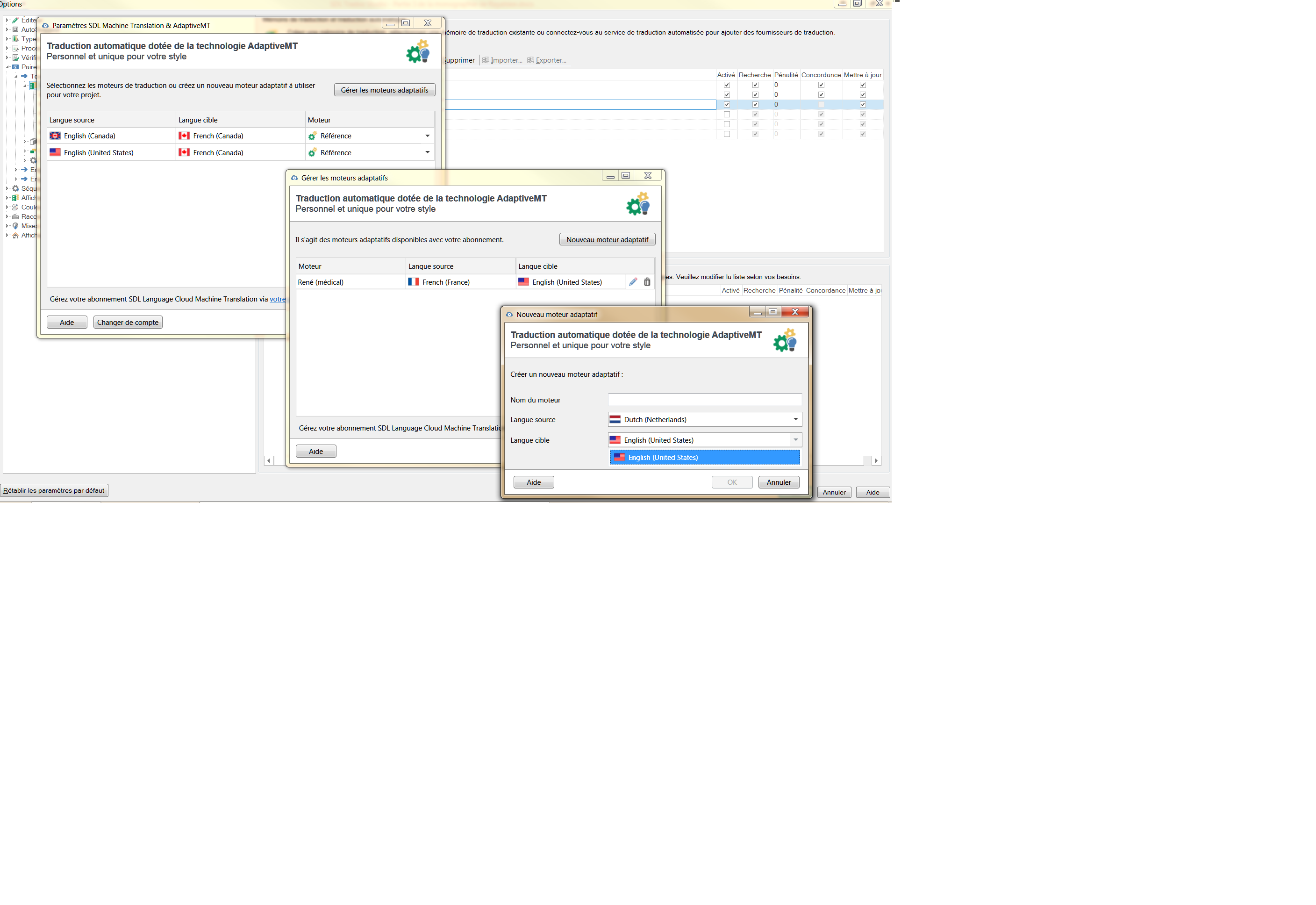Collapse the Paires de langues tree node
The image size is (1316, 905).
7,67
